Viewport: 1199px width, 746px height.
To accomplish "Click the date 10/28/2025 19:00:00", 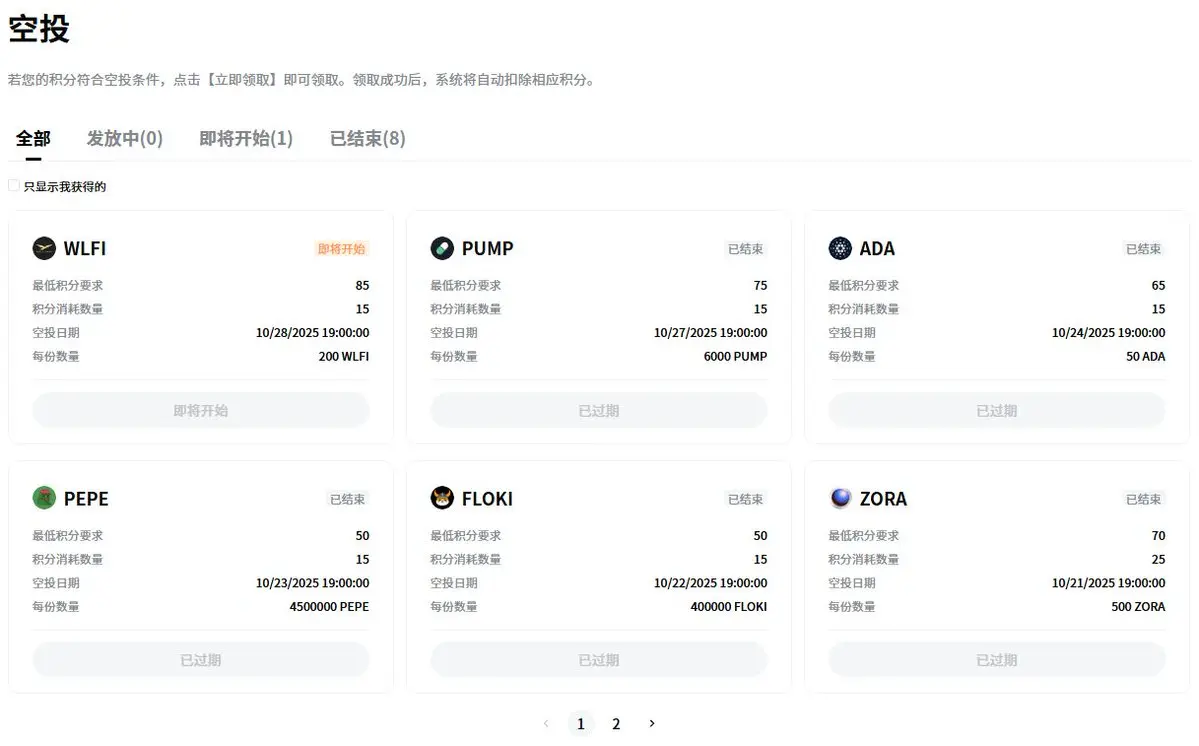I will coord(313,332).
